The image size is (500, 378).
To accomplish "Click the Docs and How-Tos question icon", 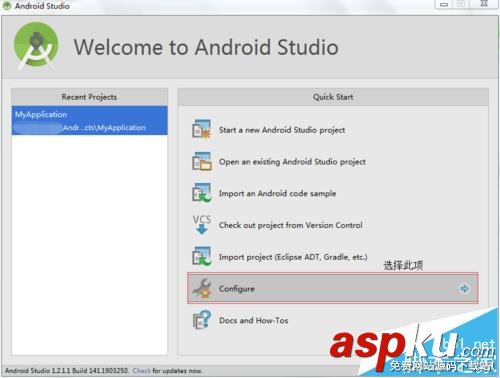I will [202, 320].
